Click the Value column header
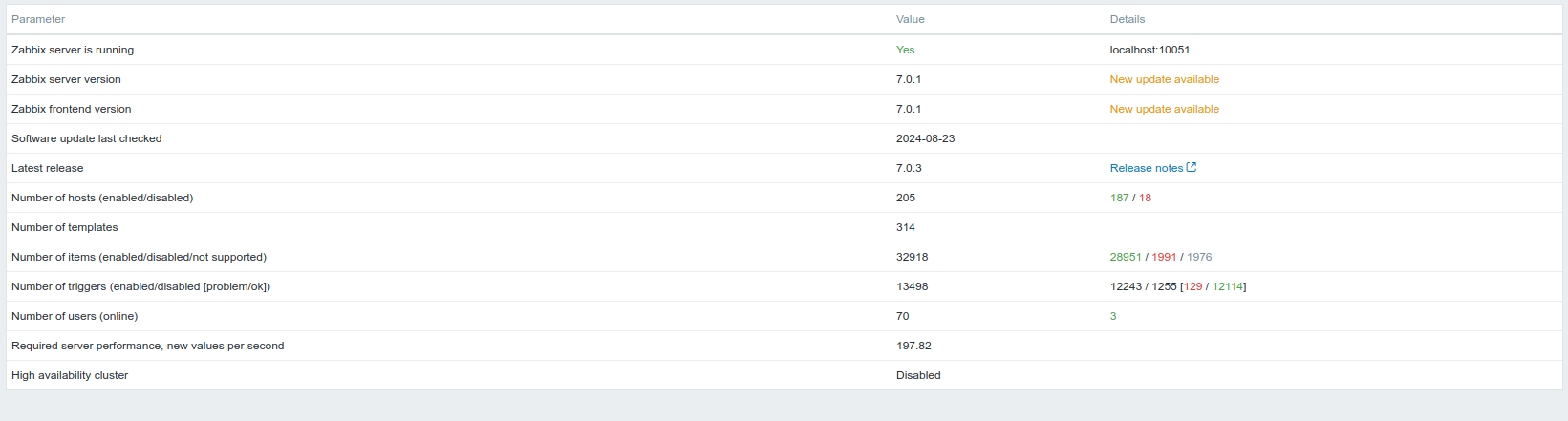This screenshot has width=1568, height=421. 911,19
